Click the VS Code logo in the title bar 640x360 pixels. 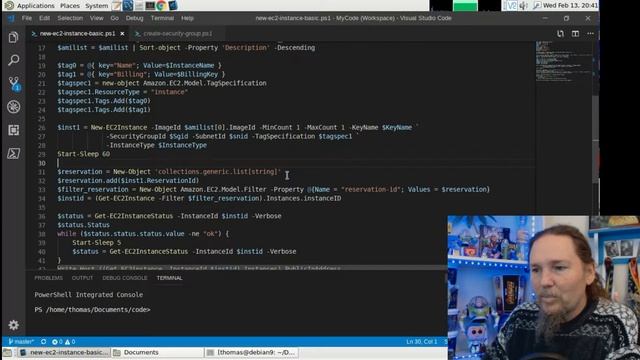(x=11, y=18)
